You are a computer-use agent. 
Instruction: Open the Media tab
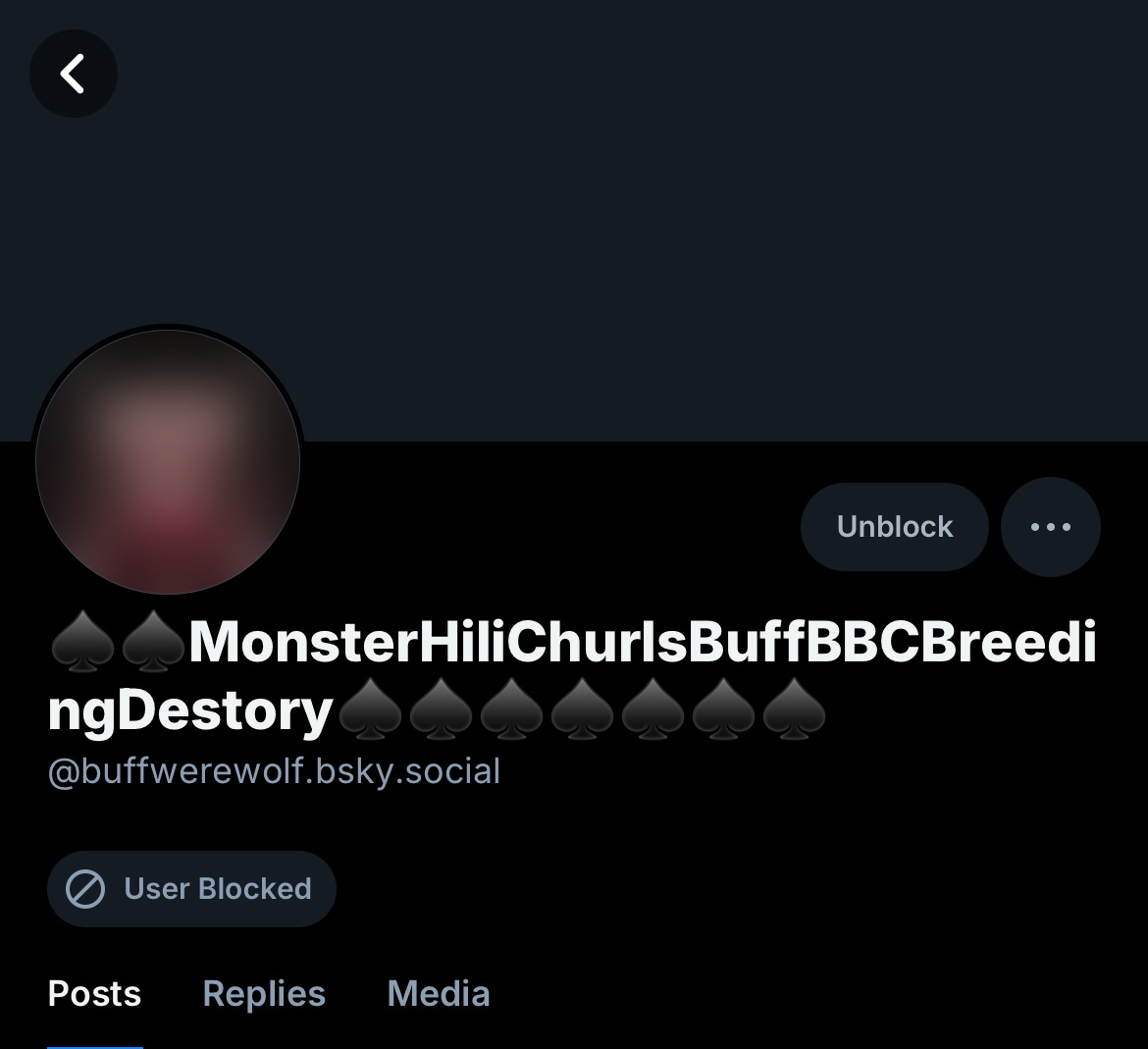pyautogui.click(x=439, y=993)
